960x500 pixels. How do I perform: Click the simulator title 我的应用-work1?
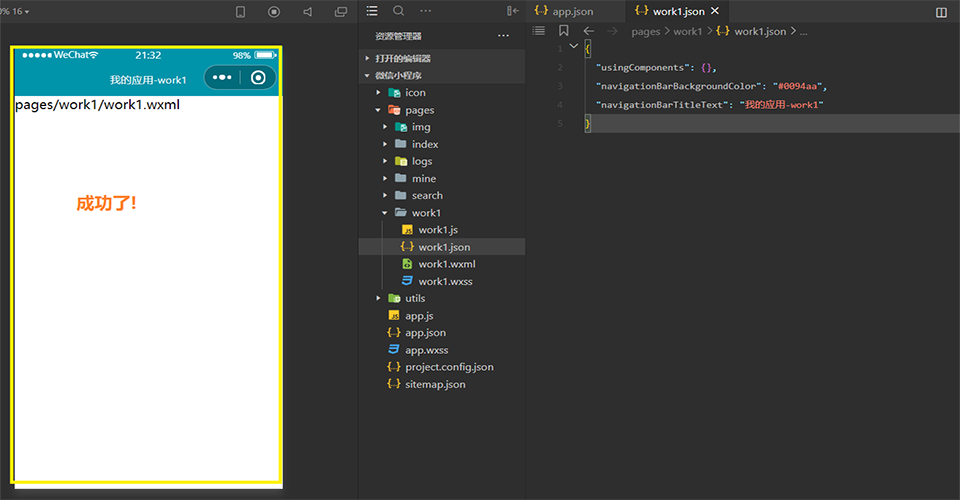click(148, 80)
